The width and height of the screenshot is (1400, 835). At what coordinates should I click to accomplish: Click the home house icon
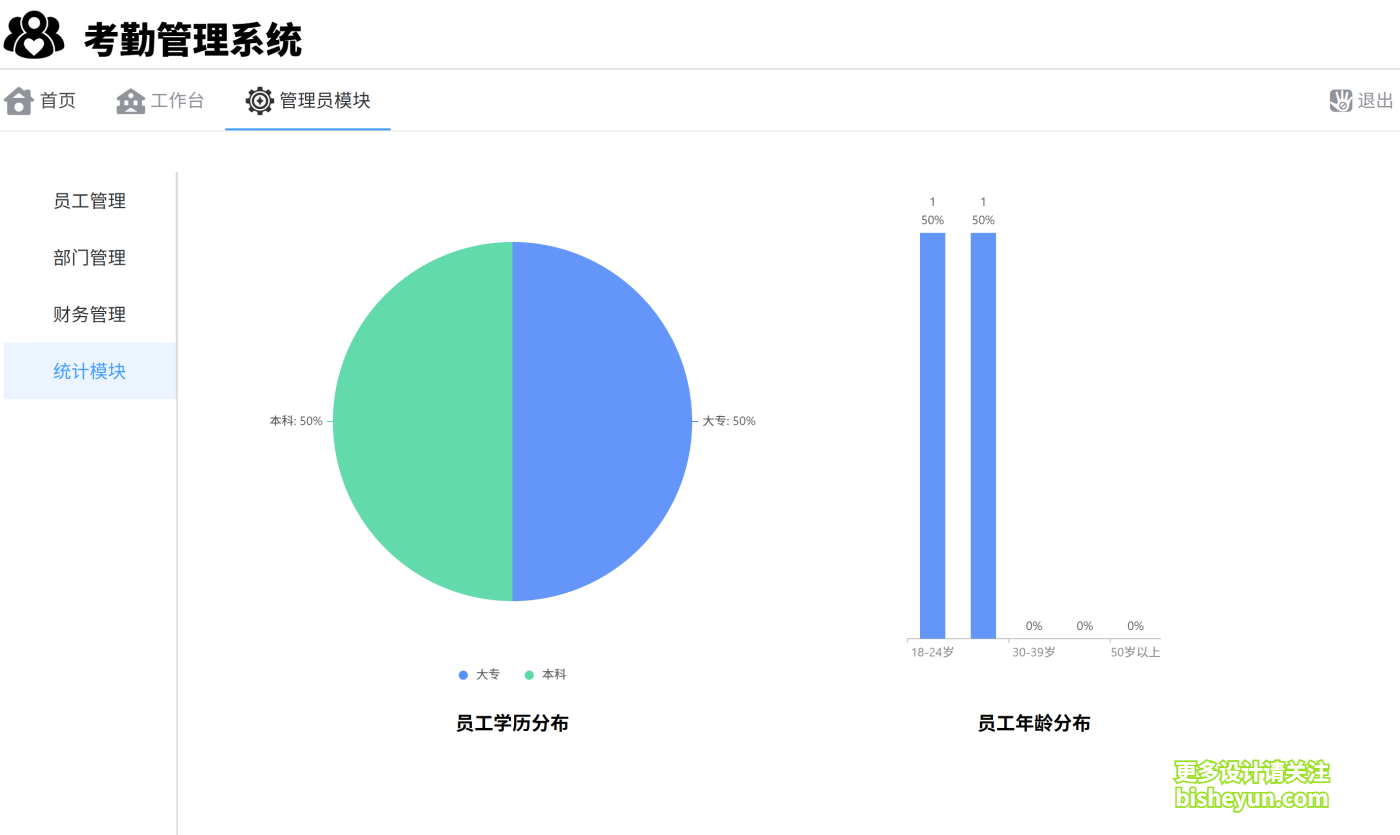pyautogui.click(x=19, y=101)
